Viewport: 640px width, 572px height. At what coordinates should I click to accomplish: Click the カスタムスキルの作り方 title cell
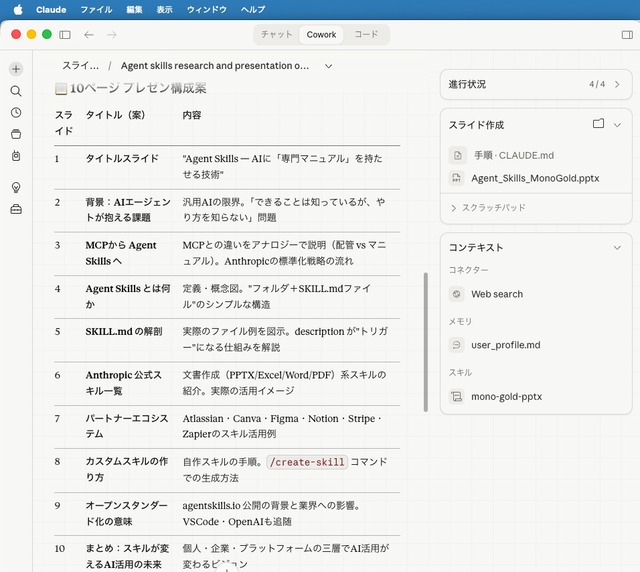[127, 469]
